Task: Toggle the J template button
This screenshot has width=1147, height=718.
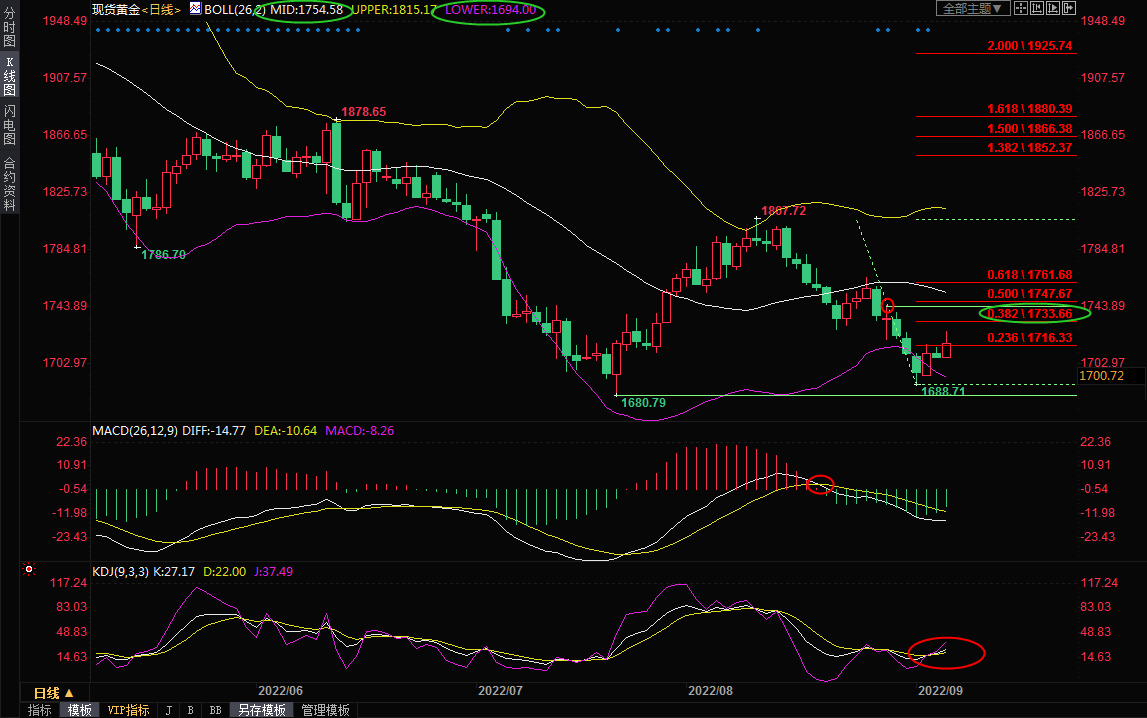Action: pyautogui.click(x=168, y=710)
